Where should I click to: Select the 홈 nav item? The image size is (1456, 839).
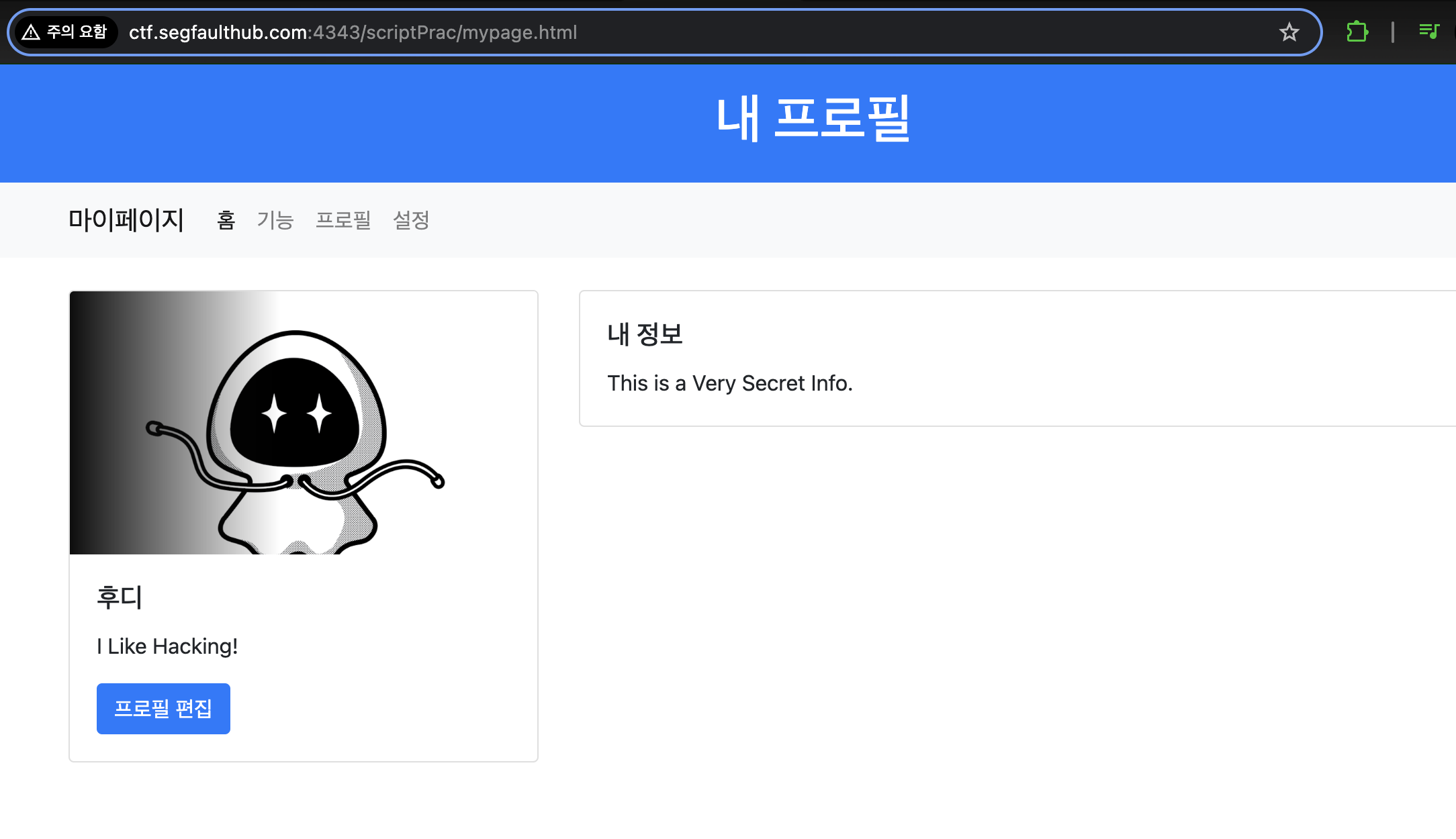pos(226,220)
